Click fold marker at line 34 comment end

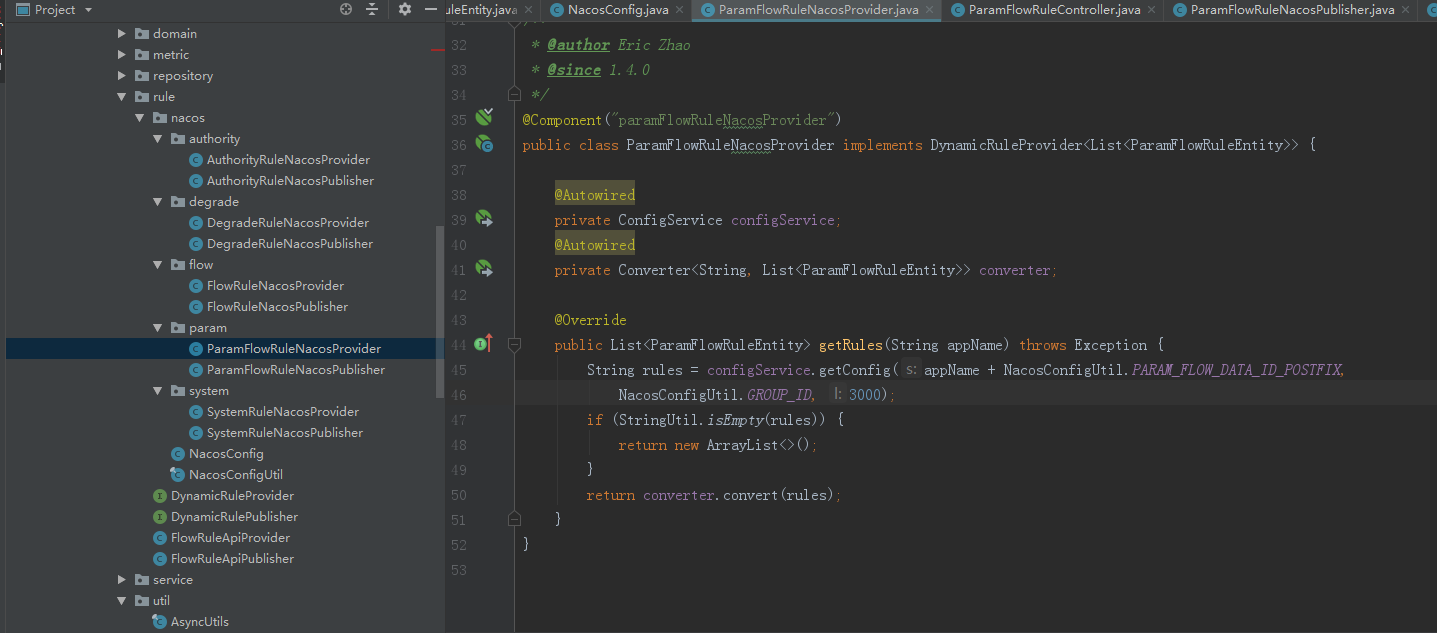(x=514, y=94)
